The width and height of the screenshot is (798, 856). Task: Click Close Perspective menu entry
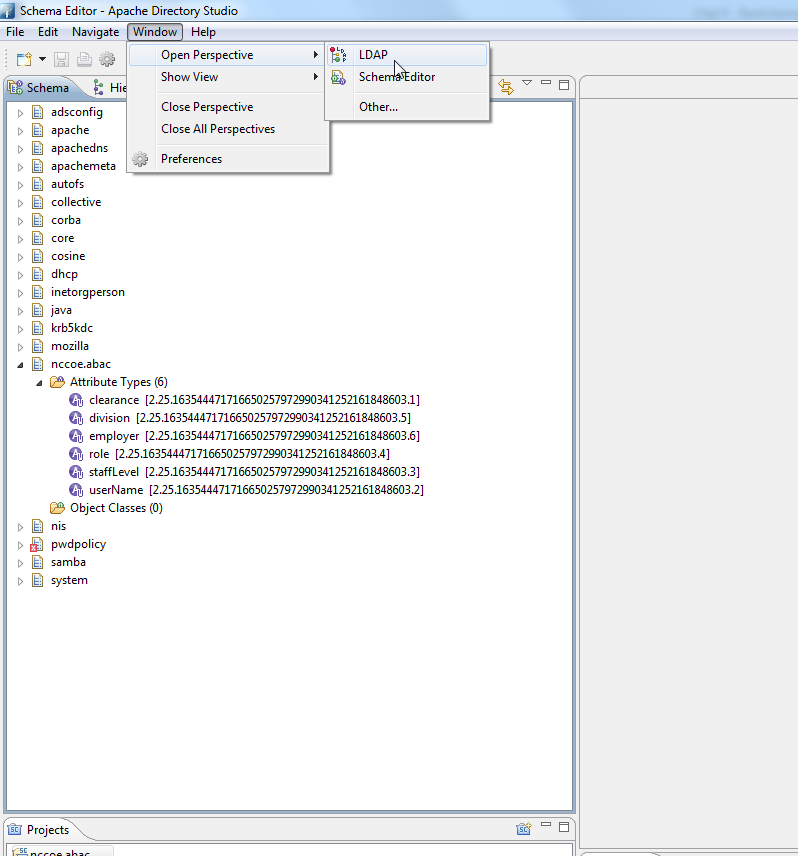[x=228, y=107]
